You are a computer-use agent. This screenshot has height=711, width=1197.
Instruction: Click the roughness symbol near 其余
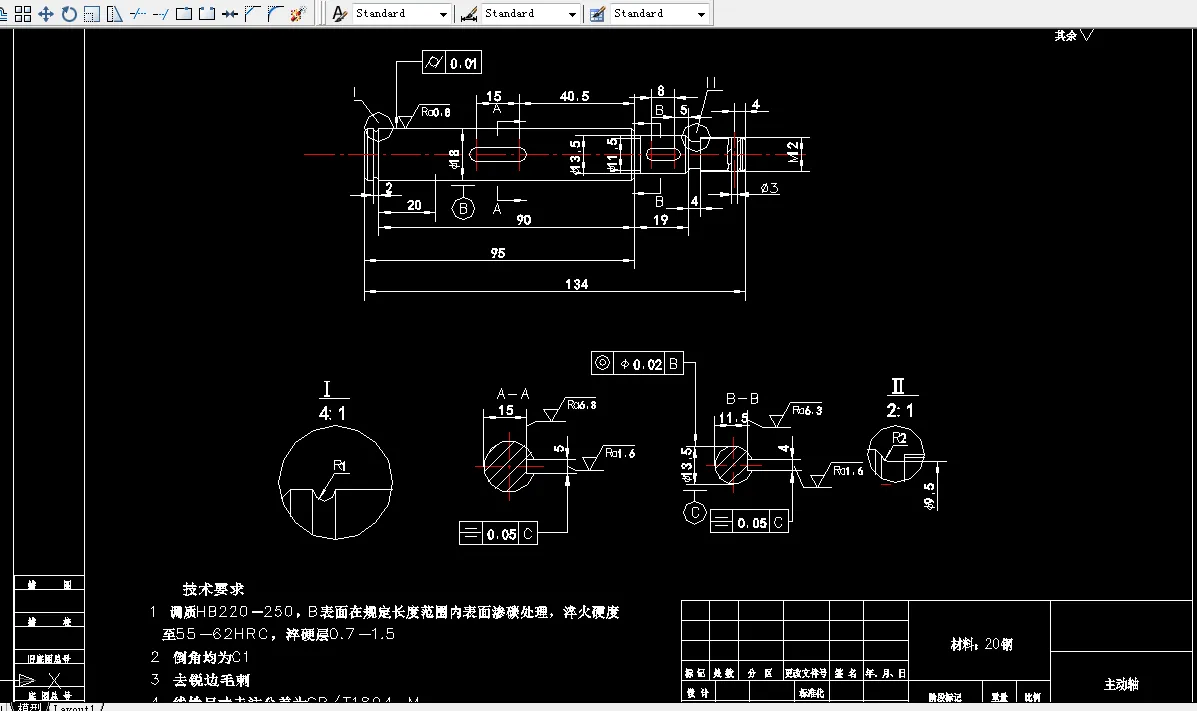tap(1089, 33)
